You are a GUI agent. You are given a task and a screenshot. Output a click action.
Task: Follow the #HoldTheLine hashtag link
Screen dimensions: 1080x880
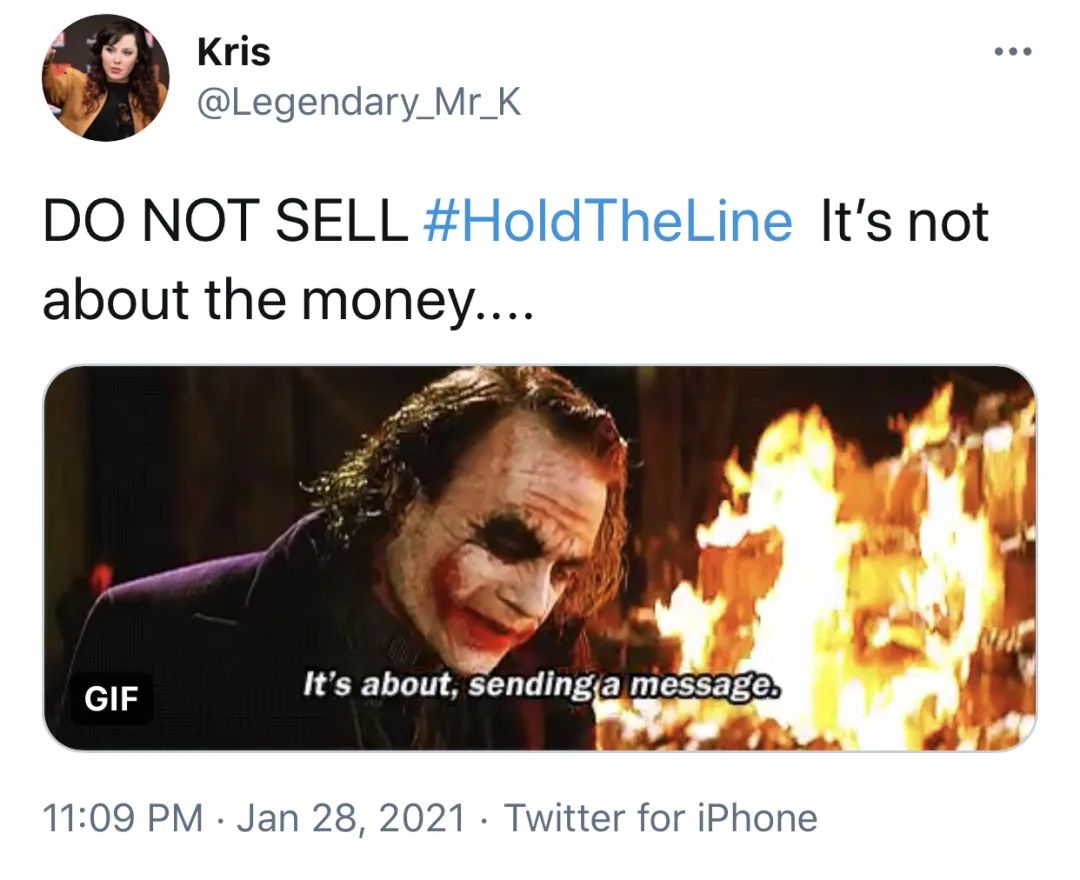pos(607,222)
